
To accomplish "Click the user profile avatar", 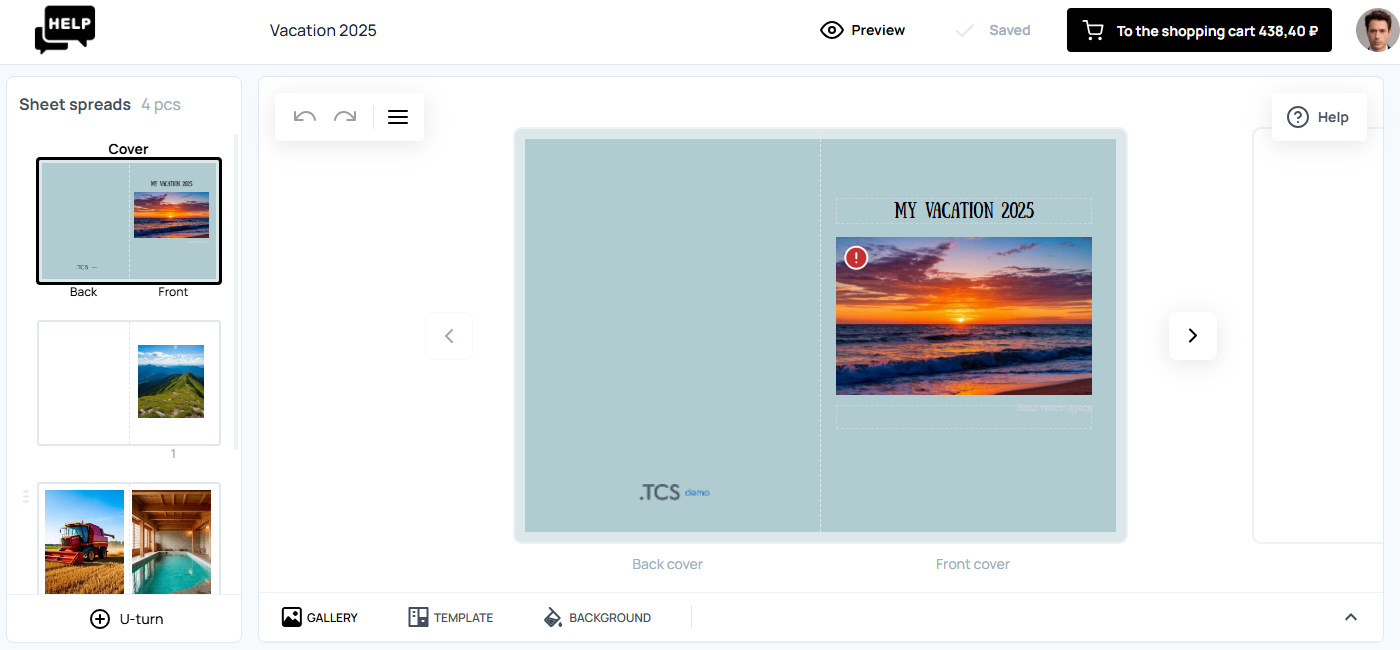I will click(x=1377, y=31).
